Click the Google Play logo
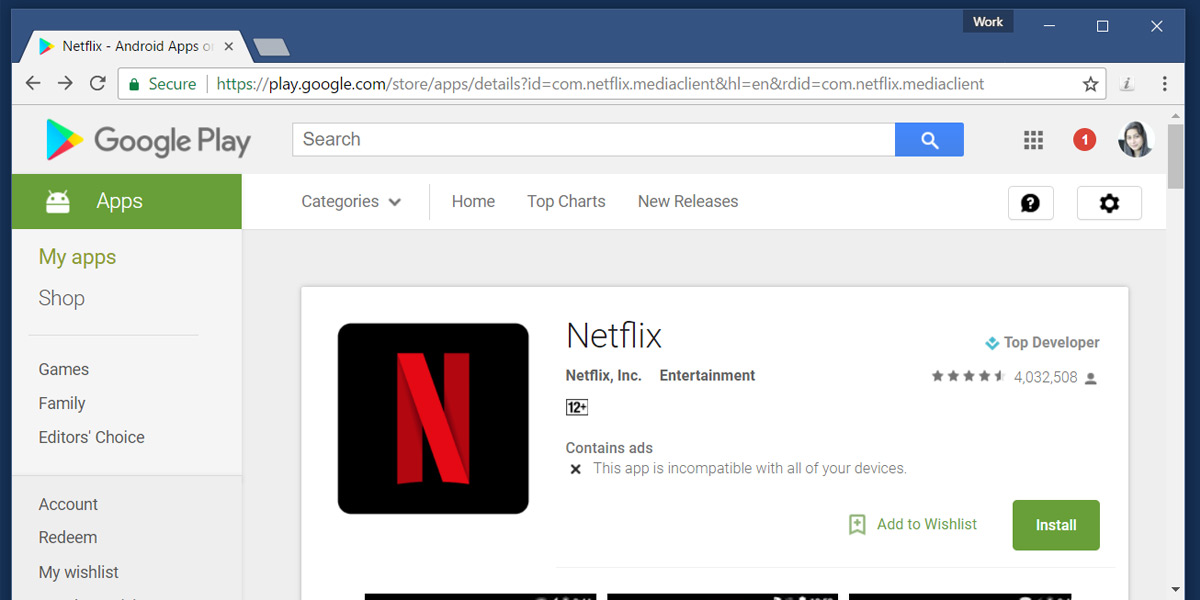Viewport: 1200px width, 600px height. (148, 140)
